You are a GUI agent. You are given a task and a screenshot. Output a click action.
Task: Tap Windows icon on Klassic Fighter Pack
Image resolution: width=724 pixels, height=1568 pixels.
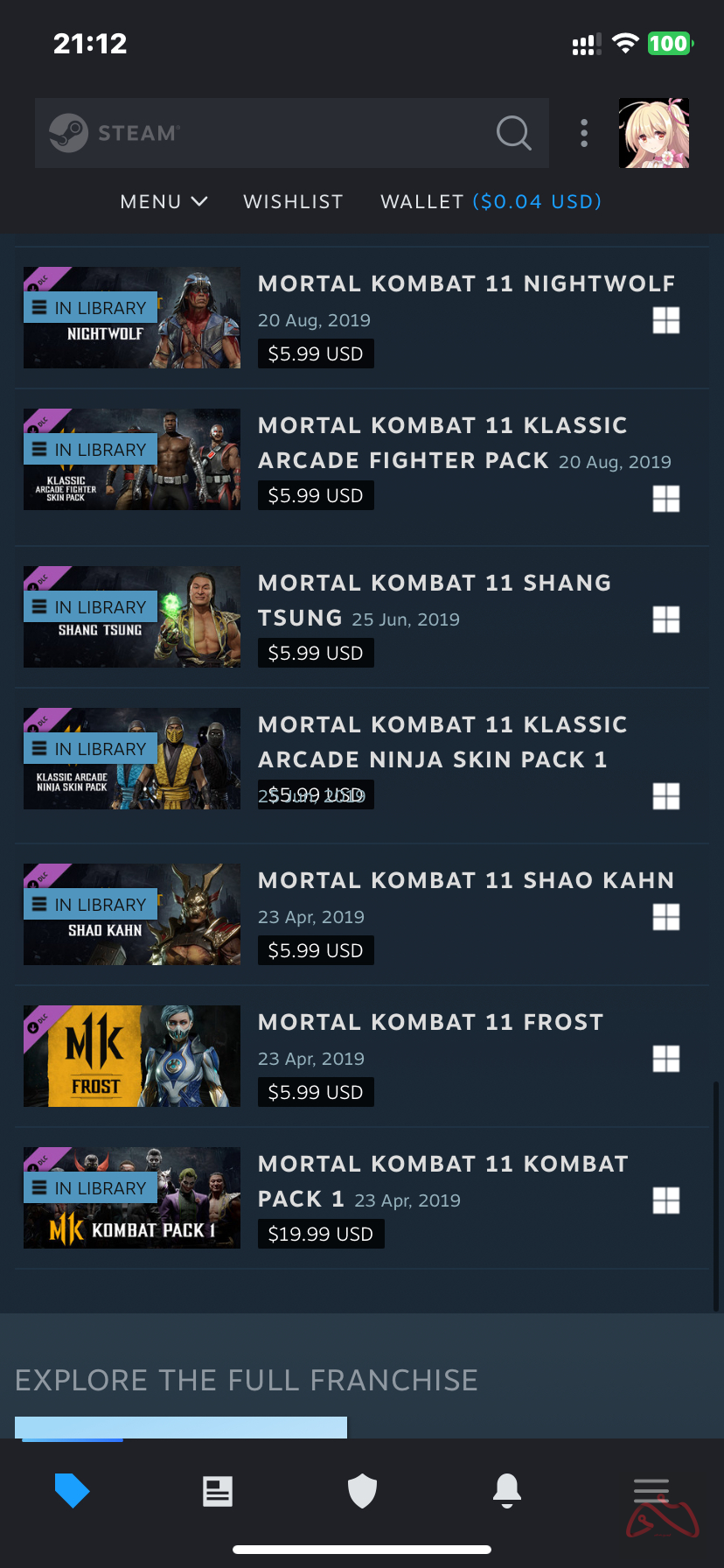[666, 499]
